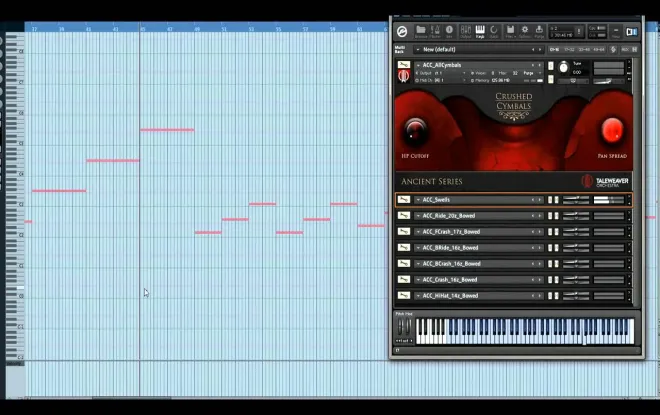Image resolution: width=660 pixels, height=415 pixels.
Task: Open the ACC_BCrash_16z_Bowed name dropdown arrow
Action: [418, 264]
